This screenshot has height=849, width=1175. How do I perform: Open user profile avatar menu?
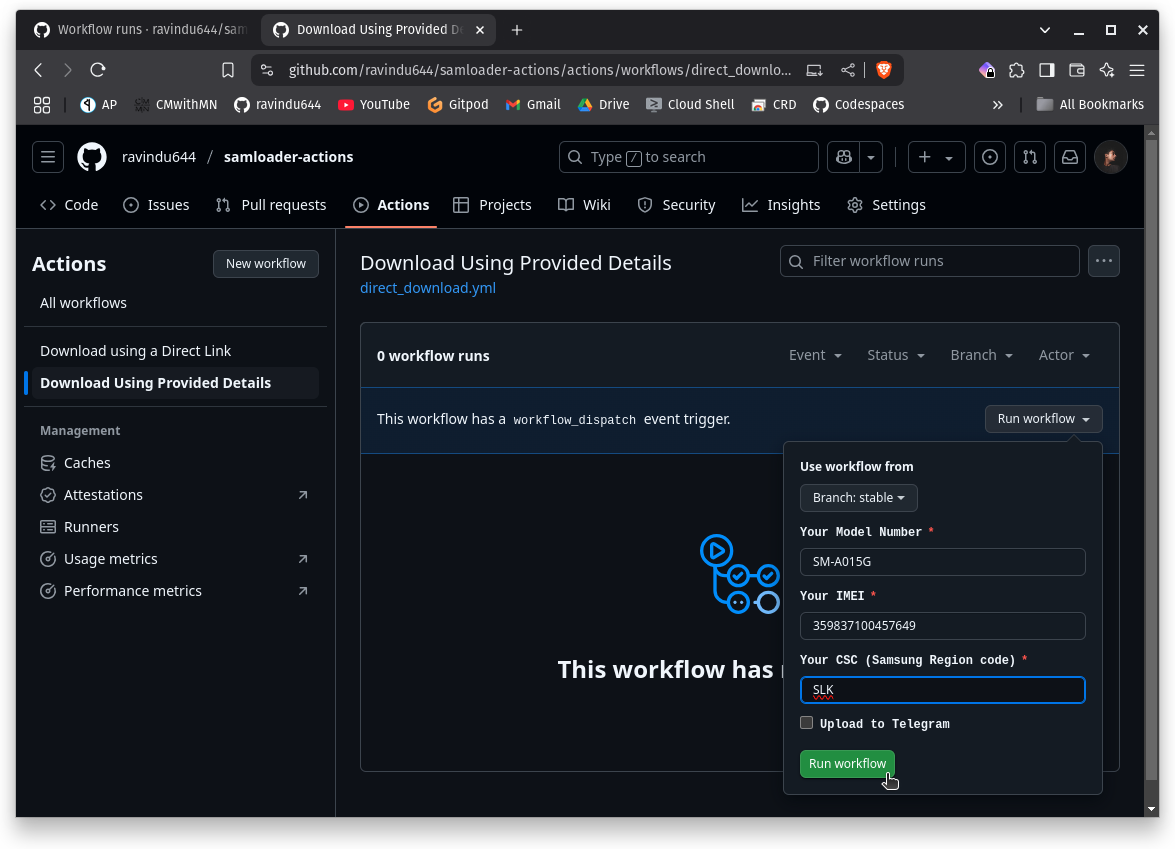pyautogui.click(x=1111, y=157)
